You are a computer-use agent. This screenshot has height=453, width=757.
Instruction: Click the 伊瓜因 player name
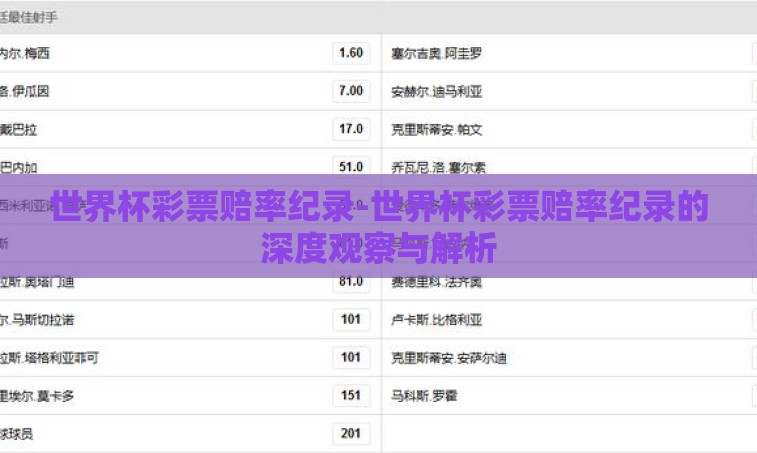[25, 91]
